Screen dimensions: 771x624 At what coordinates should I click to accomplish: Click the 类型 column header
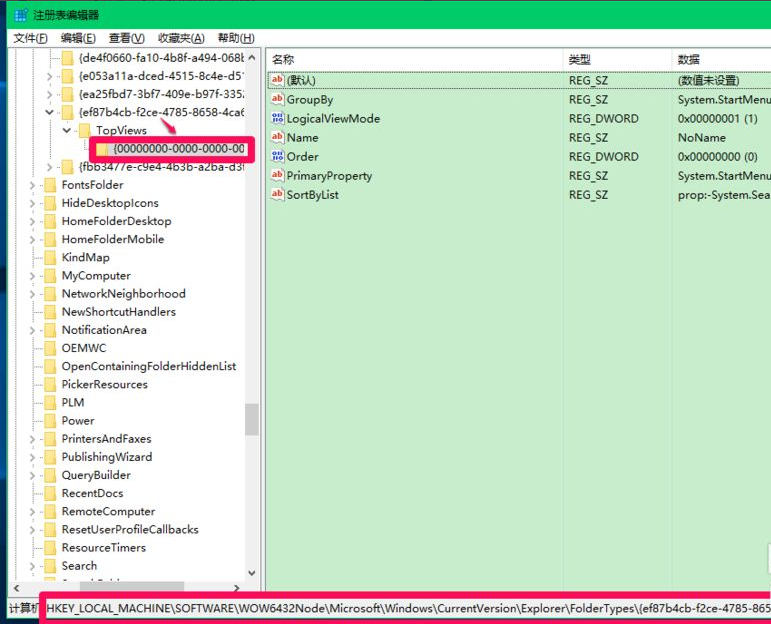click(580, 59)
